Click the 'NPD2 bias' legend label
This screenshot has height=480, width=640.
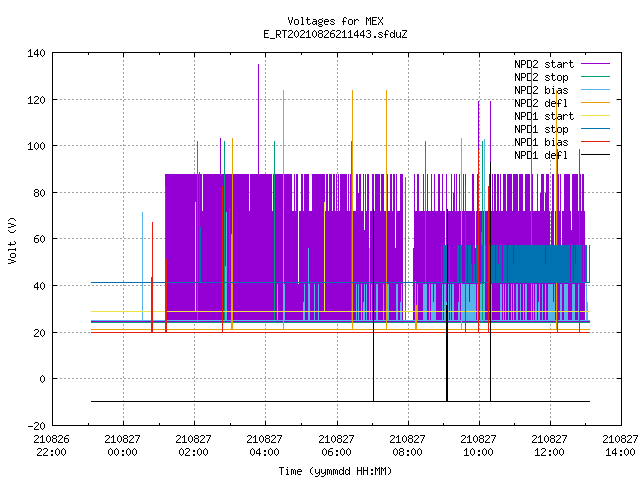coord(541,90)
